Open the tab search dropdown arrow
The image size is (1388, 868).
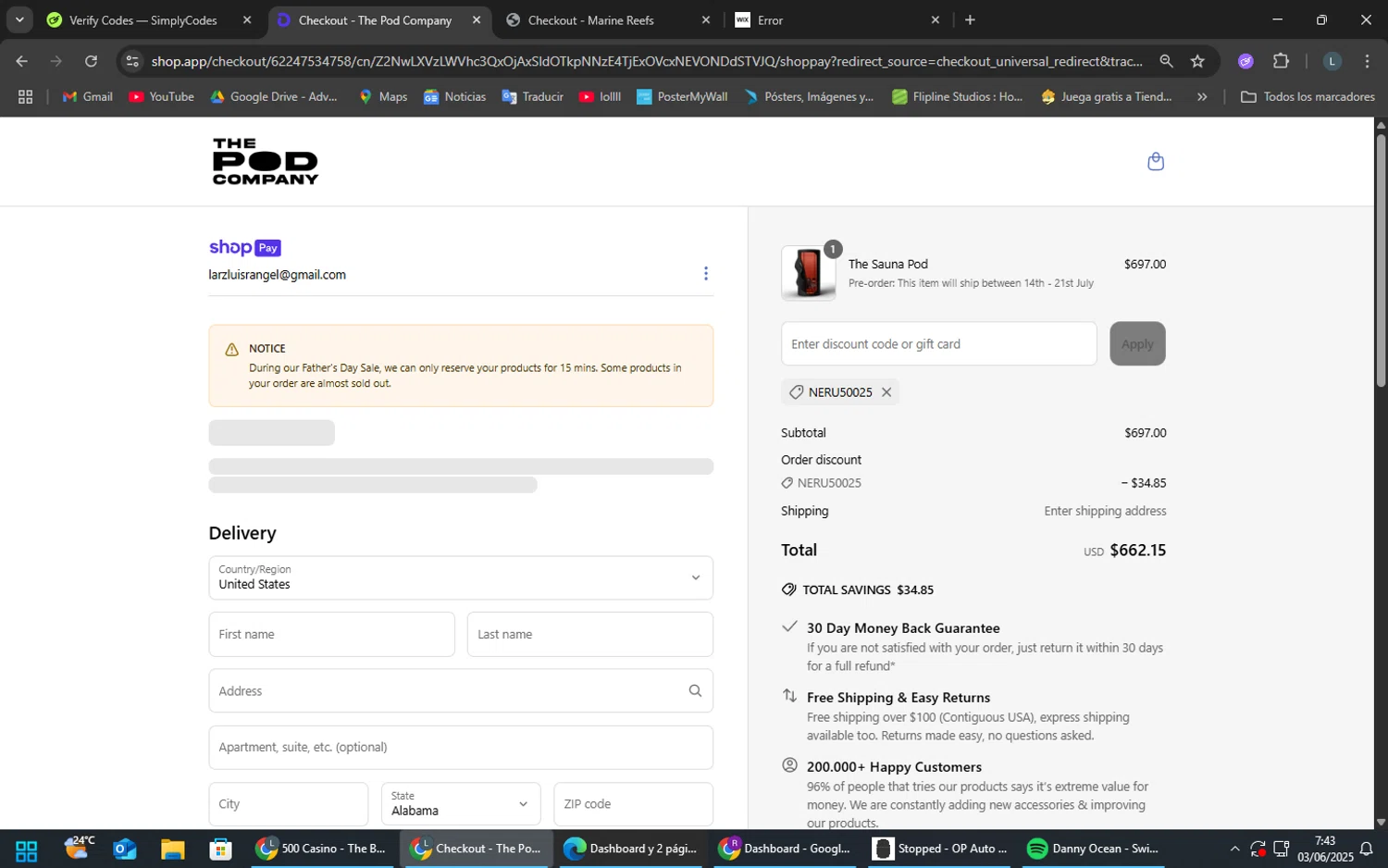[19, 19]
